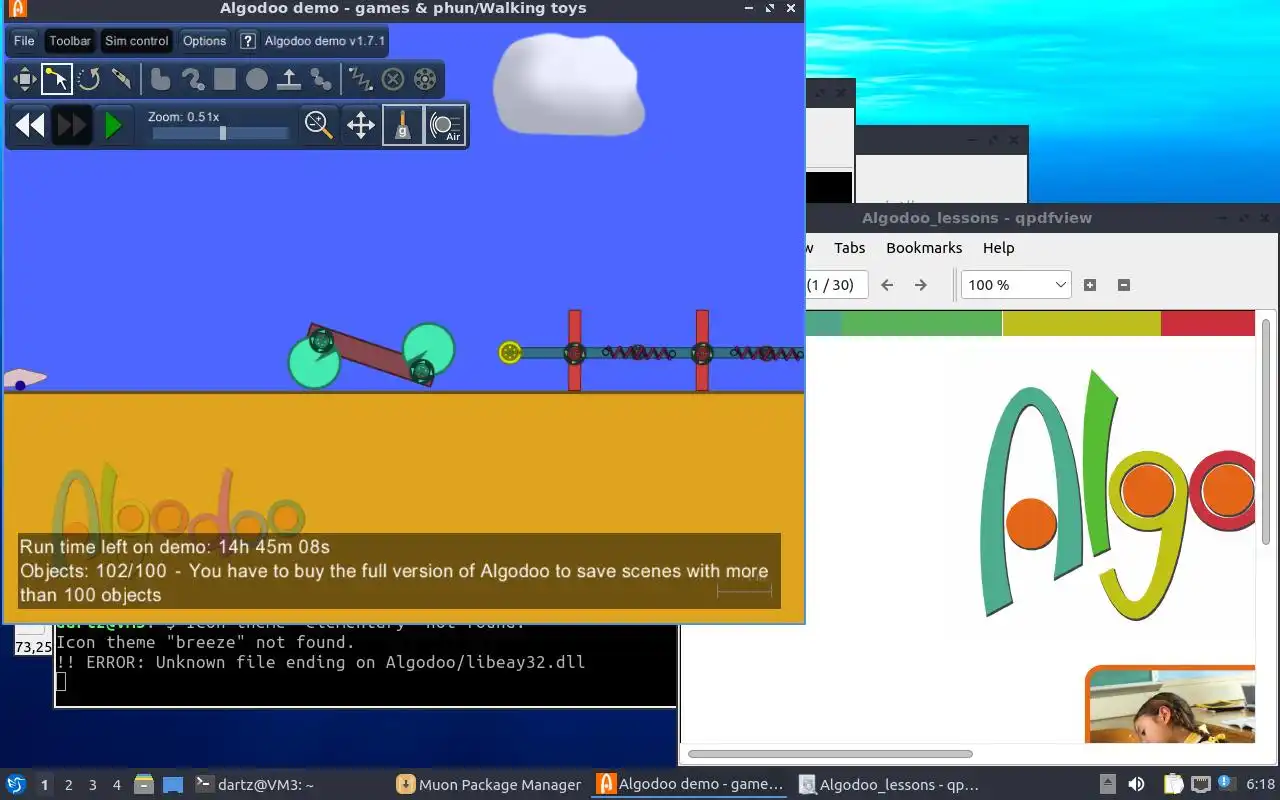The width and height of the screenshot is (1280, 800).
Task: Click the network tray icon
Action: 1201,785
